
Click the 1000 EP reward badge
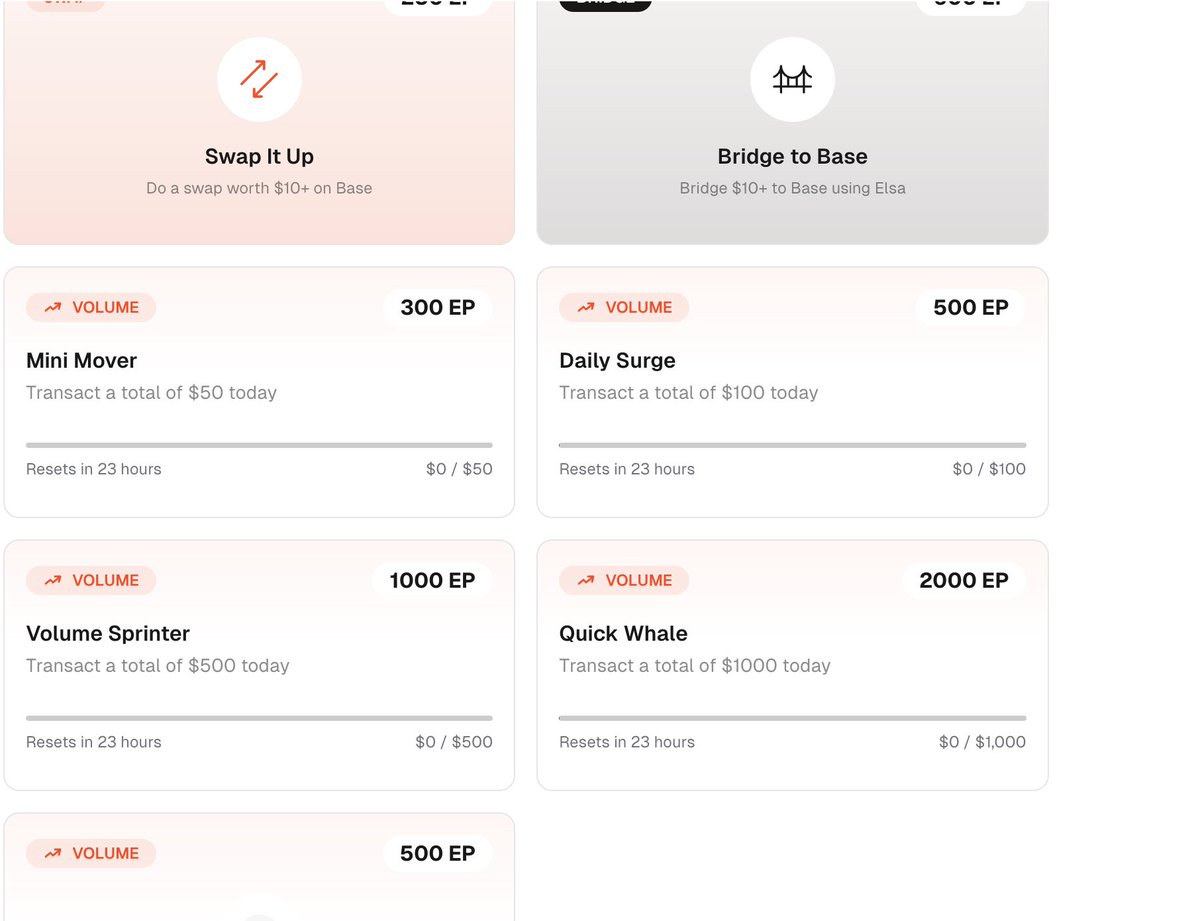[432, 581]
